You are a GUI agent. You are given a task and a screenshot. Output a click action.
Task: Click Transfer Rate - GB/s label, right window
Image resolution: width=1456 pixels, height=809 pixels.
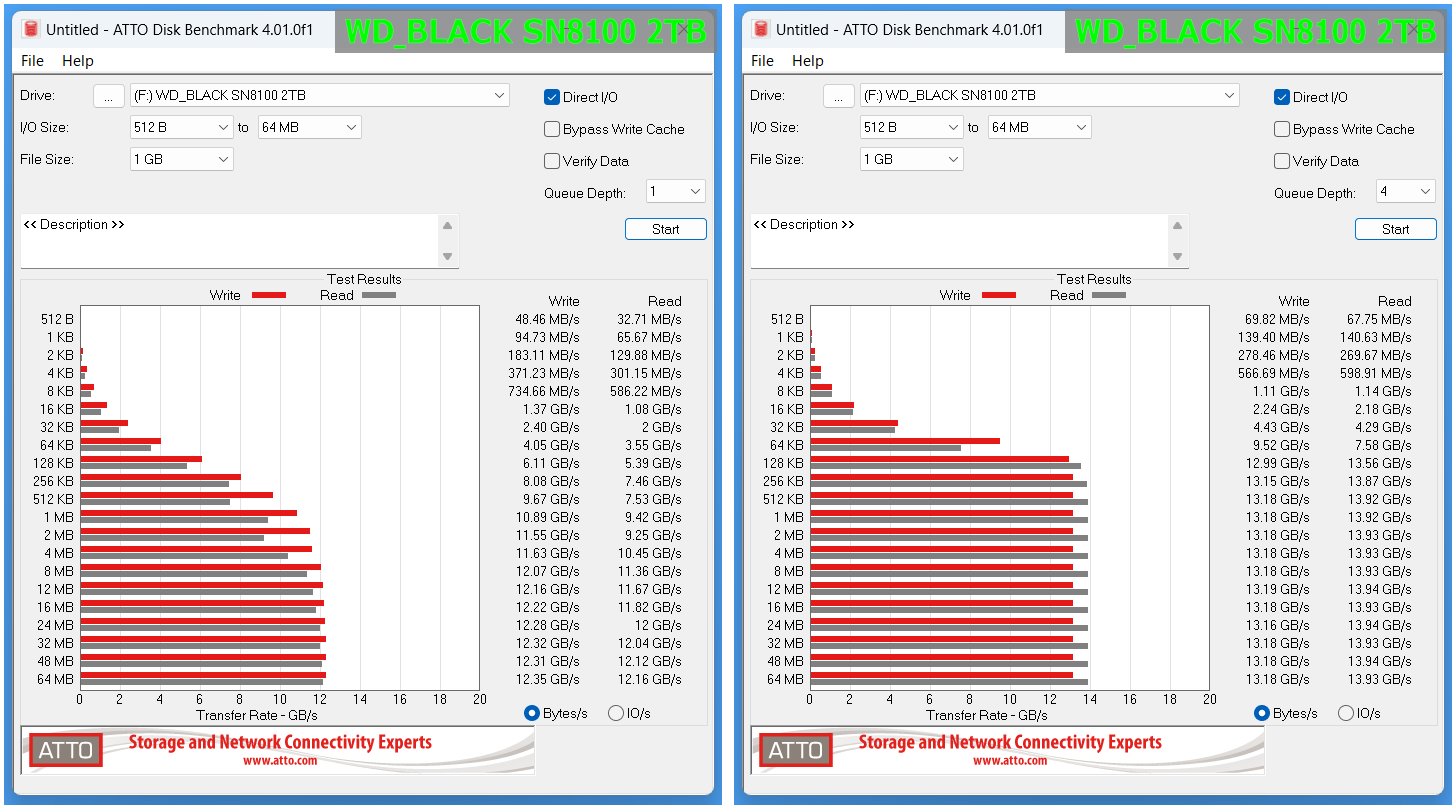click(986, 715)
